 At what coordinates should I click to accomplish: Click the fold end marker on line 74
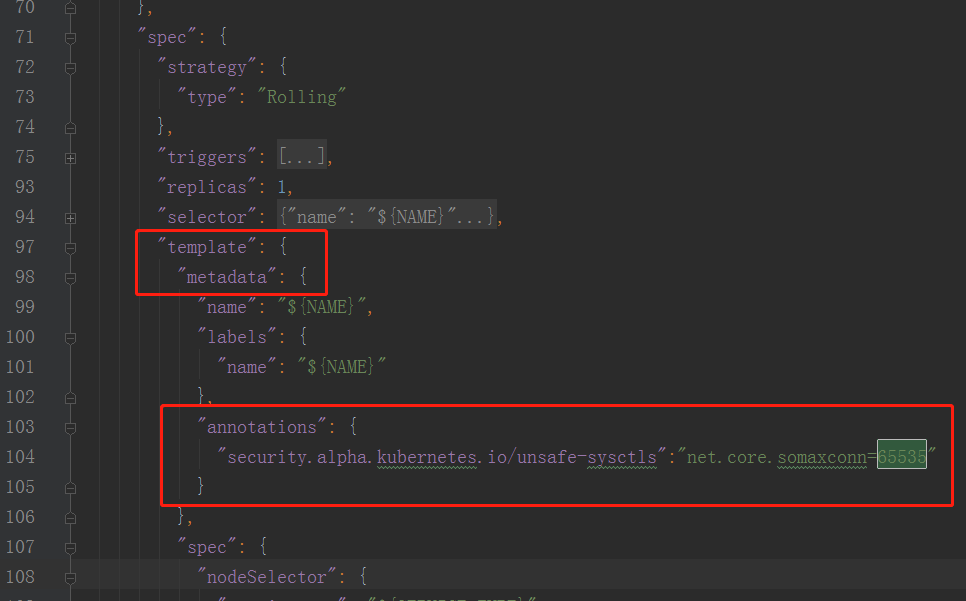(x=70, y=128)
